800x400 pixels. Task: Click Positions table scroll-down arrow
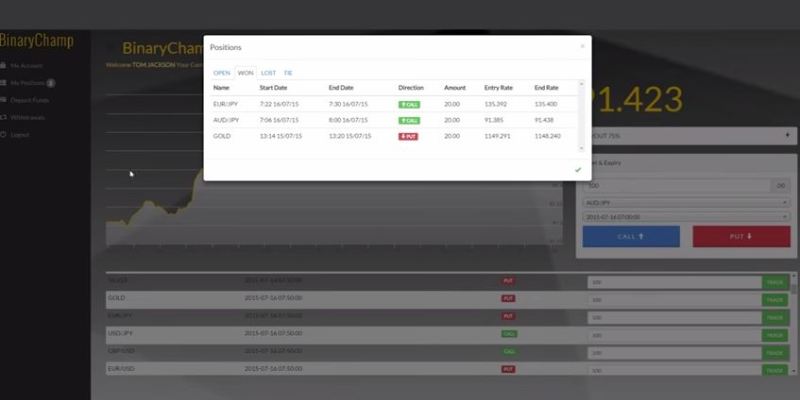click(x=582, y=148)
